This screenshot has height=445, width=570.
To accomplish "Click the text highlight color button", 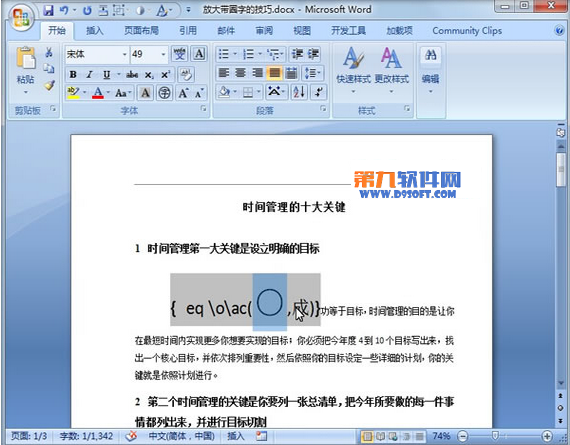I will click(73, 93).
